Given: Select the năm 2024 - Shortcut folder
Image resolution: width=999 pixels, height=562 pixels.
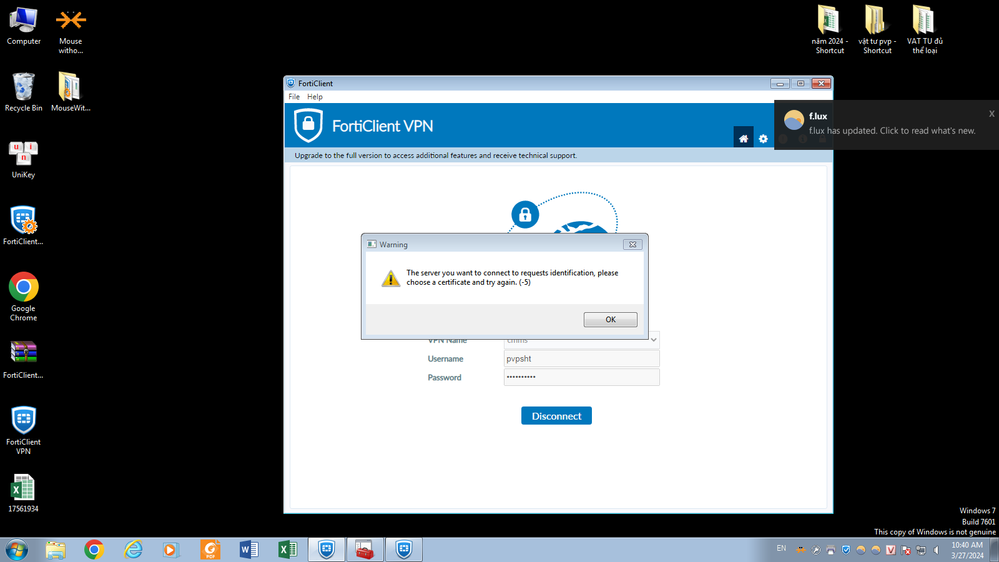Looking at the screenshot, I should (830, 29).
